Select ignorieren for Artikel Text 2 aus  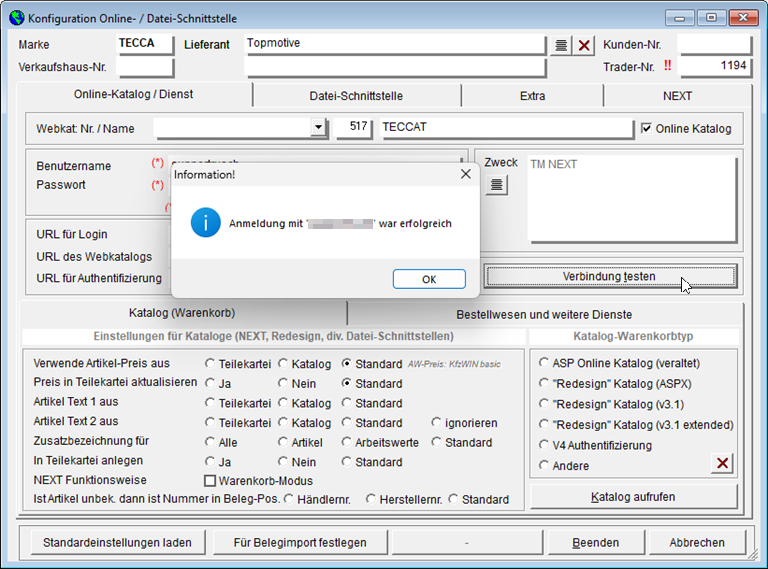pos(436,422)
